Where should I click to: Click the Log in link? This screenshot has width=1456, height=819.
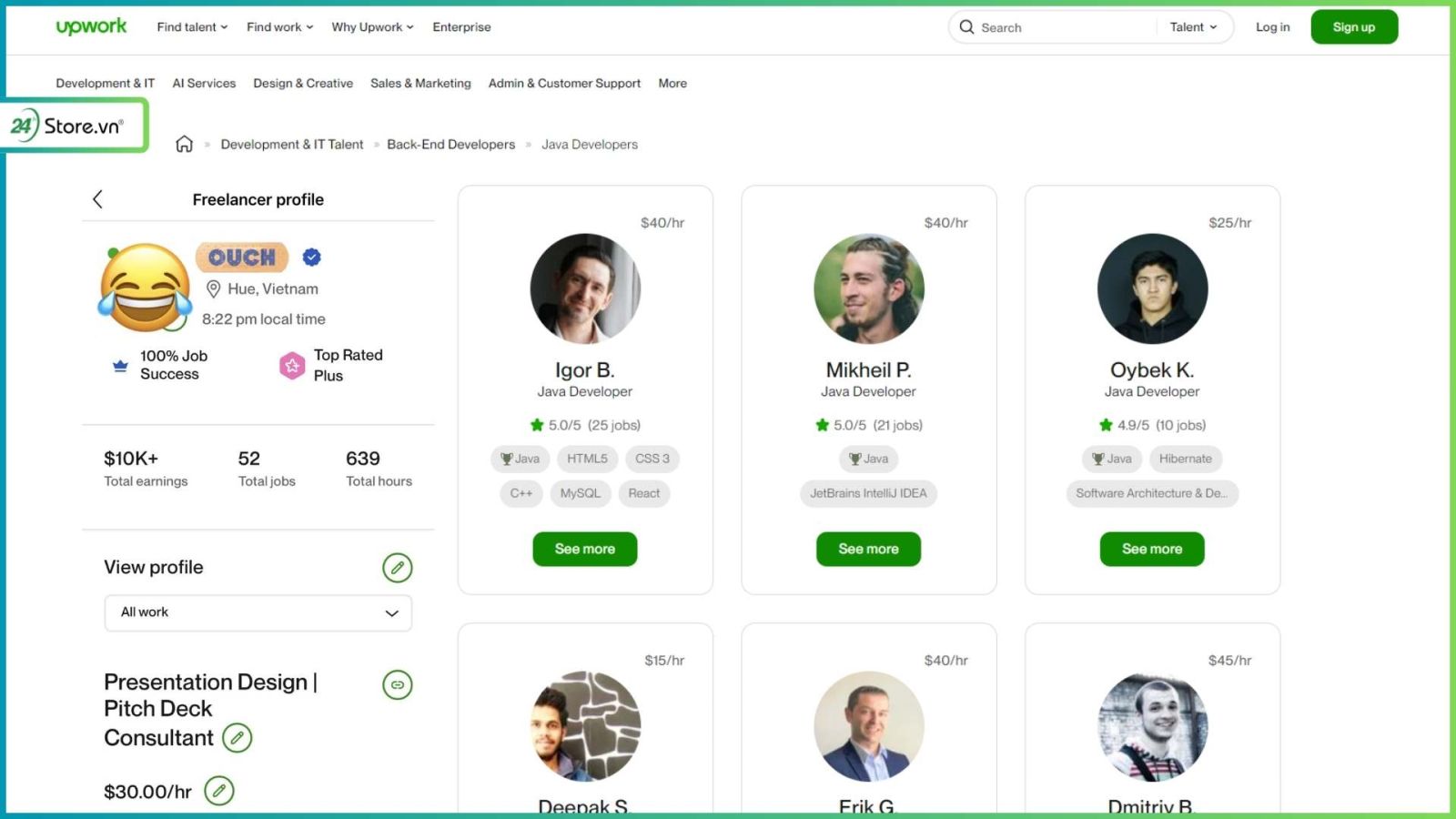(1272, 27)
